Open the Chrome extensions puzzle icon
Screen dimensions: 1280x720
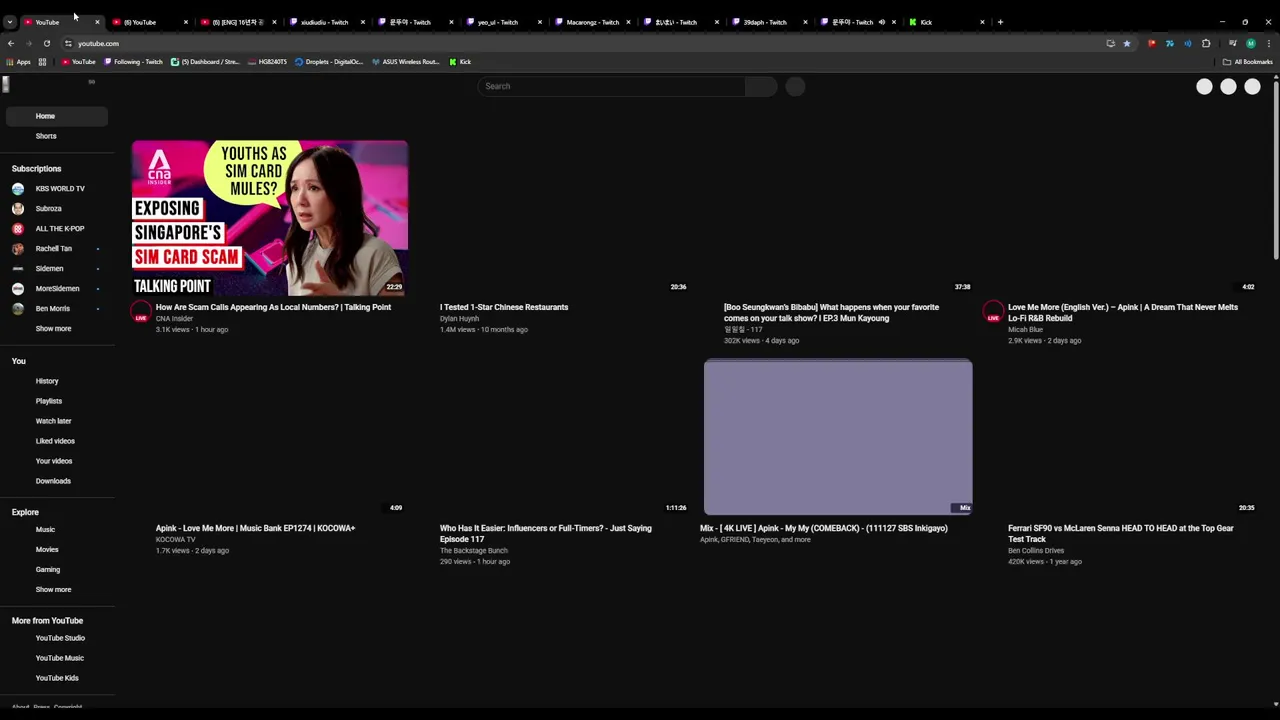tap(1206, 43)
